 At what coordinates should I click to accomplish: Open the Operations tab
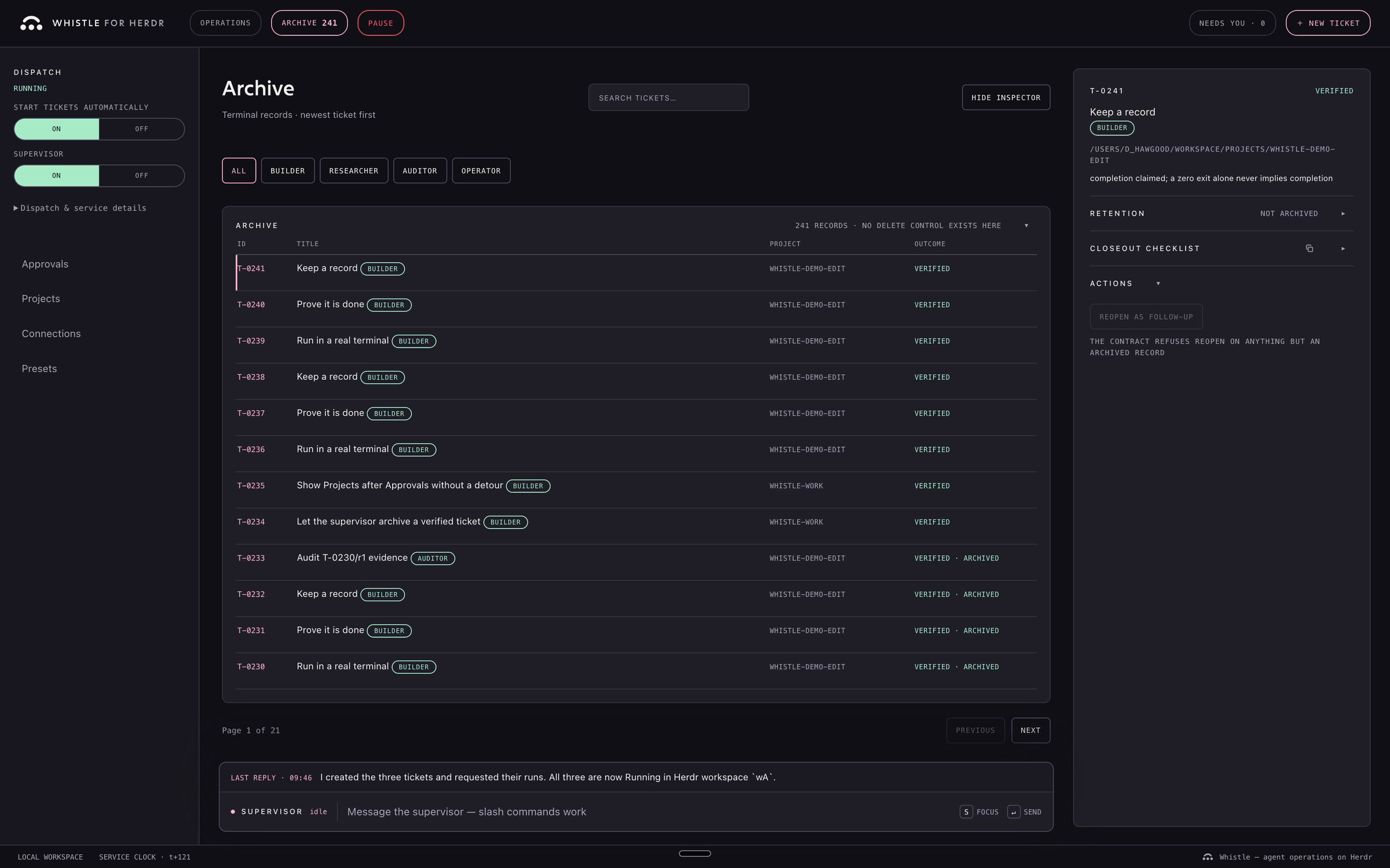pyautogui.click(x=225, y=23)
